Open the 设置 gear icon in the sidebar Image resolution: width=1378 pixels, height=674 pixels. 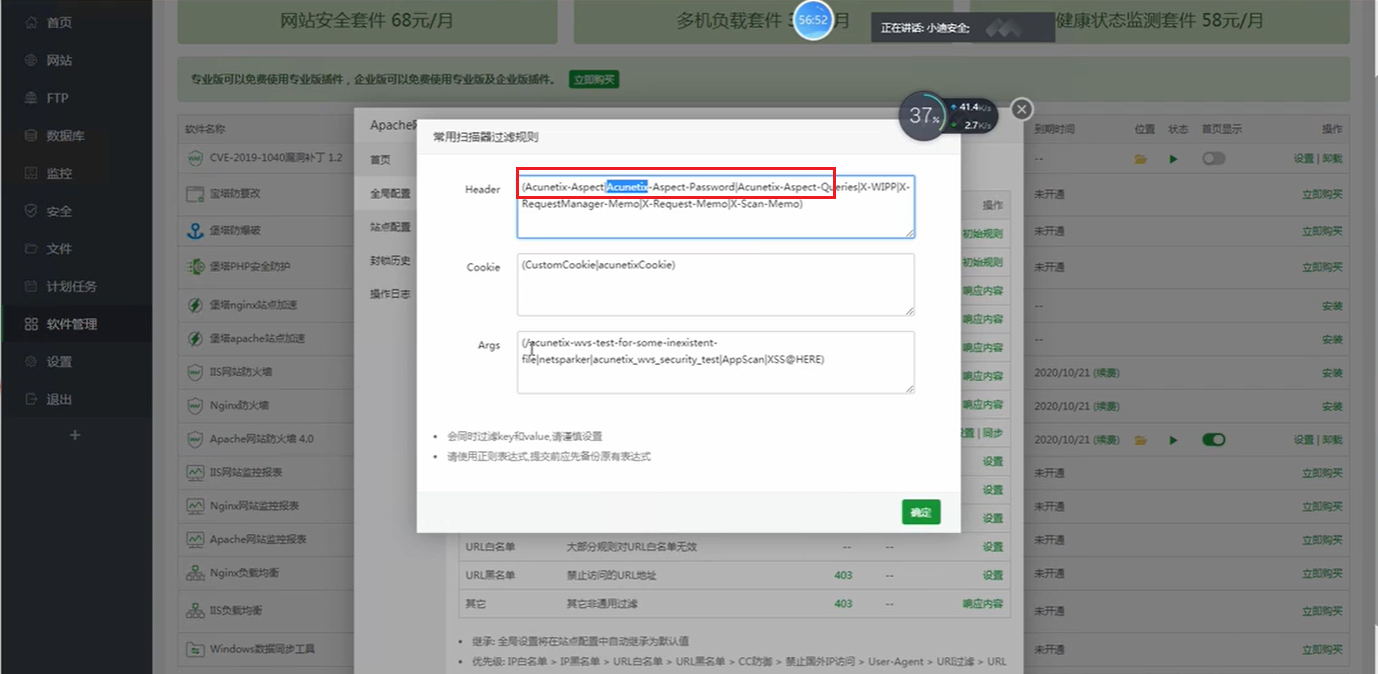click(x=31, y=361)
